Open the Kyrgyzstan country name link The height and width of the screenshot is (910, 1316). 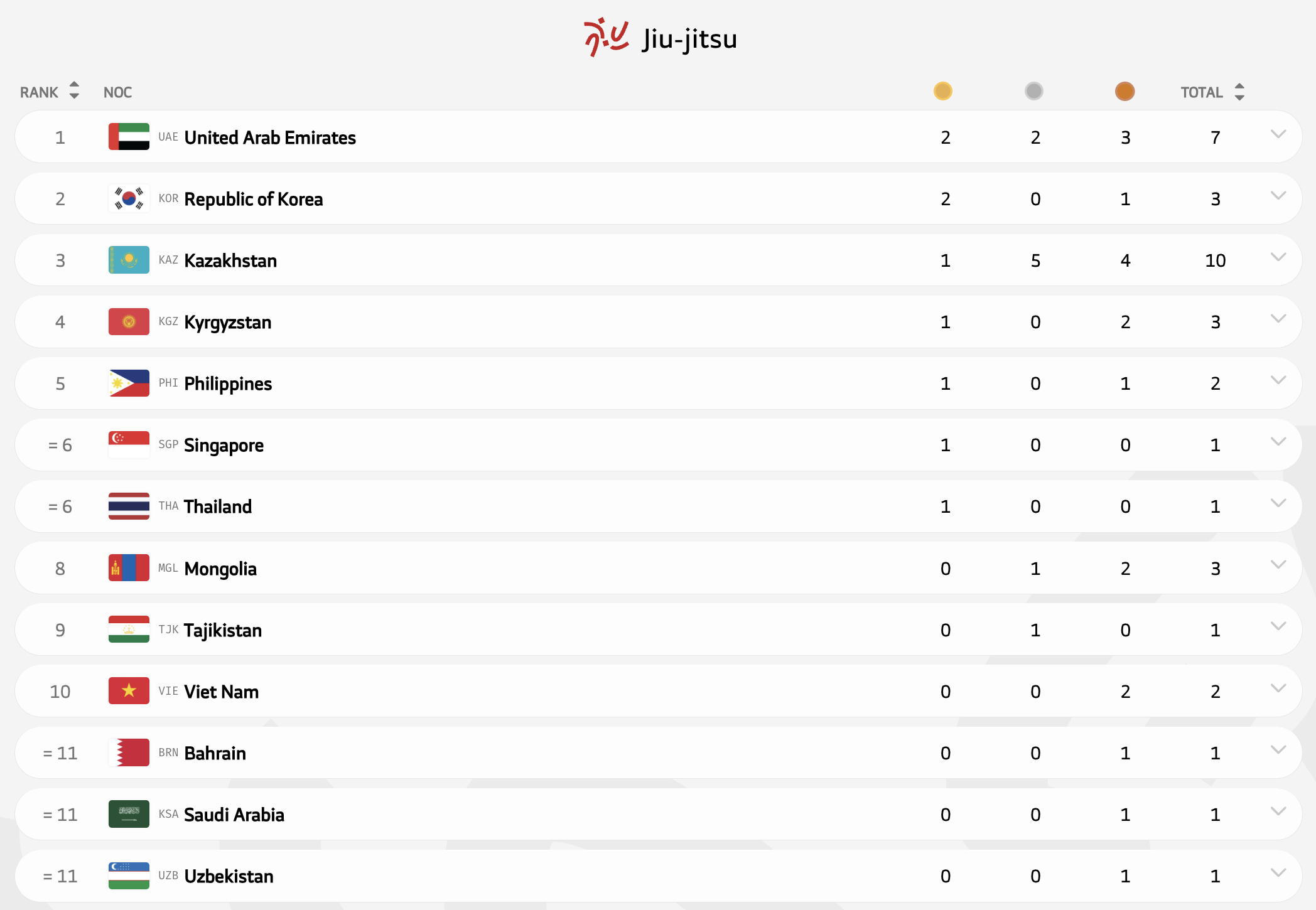227,322
